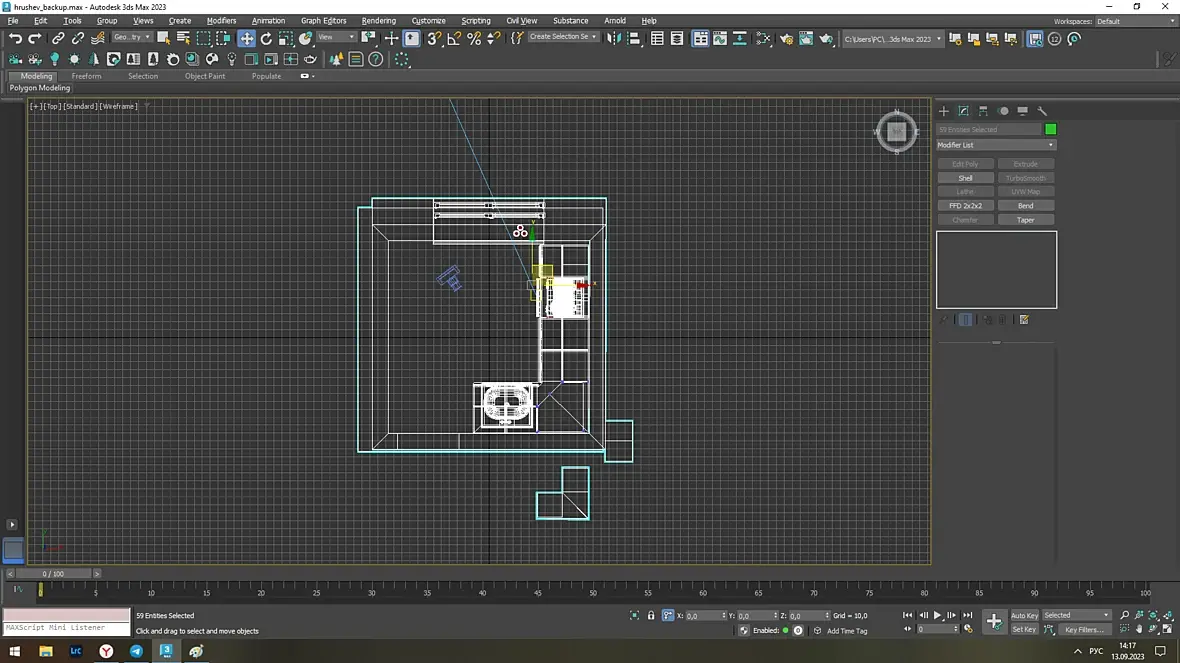Open the Utilities wrench panel
The width and height of the screenshot is (1180, 663).
tap(1042, 111)
